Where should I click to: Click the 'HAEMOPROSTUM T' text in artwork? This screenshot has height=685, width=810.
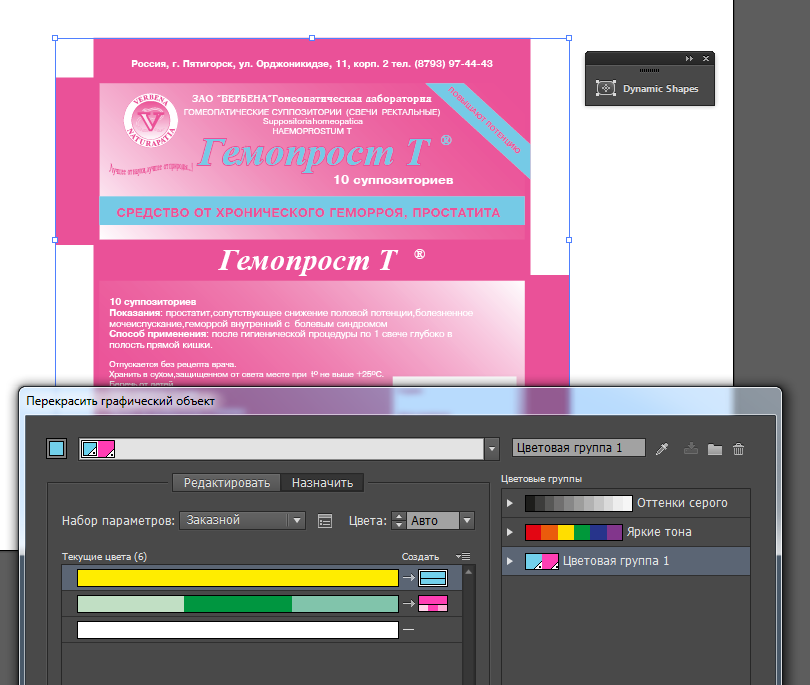pyautogui.click(x=312, y=131)
